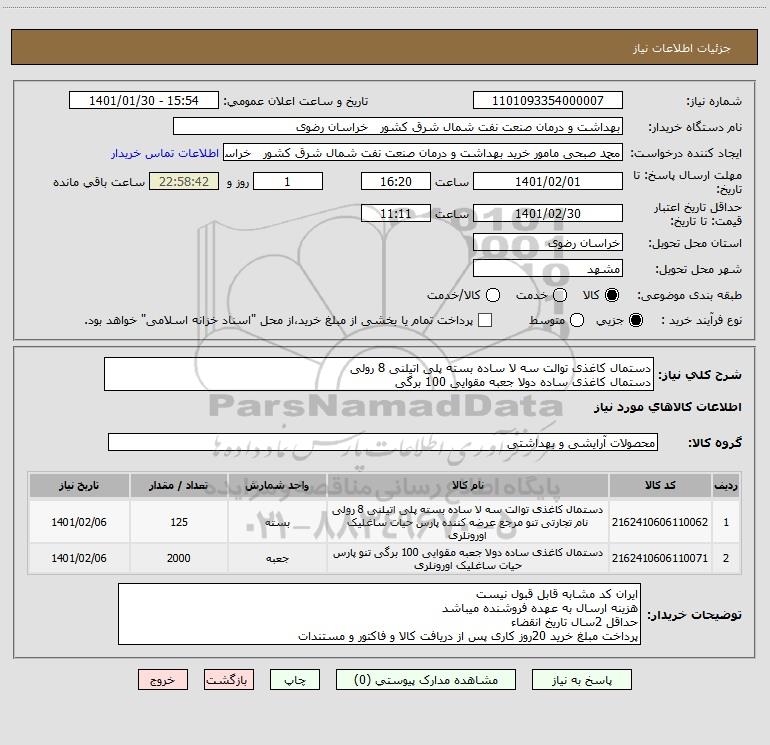770x745 pixels.
Task: Click product code 216241060611​0062
Action: 660,522
